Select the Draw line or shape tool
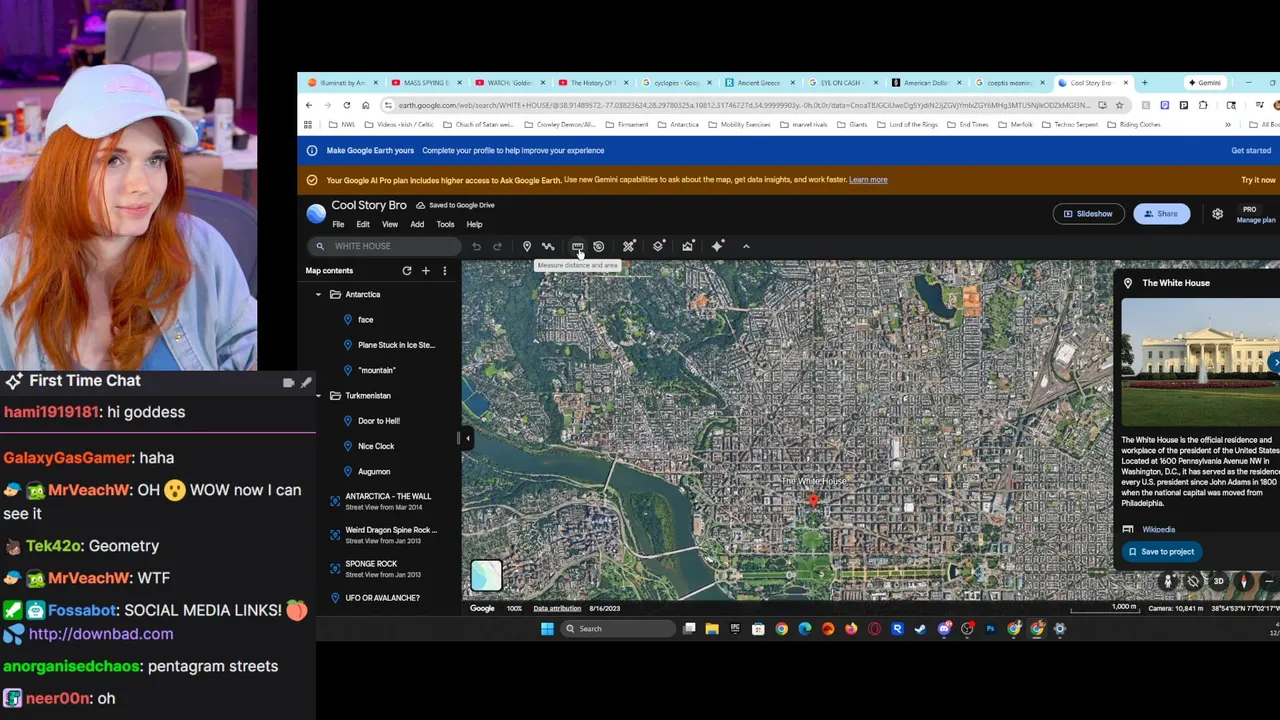Viewport: 1280px width, 720px height. [548, 246]
